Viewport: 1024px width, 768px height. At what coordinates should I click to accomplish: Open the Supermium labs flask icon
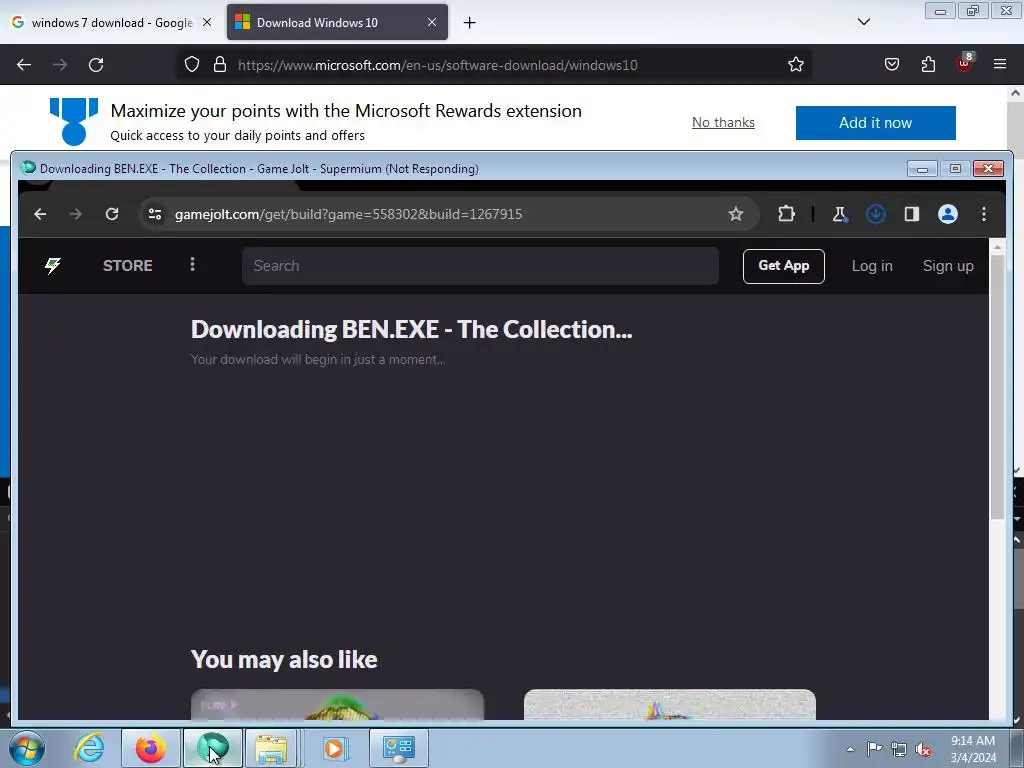point(840,214)
